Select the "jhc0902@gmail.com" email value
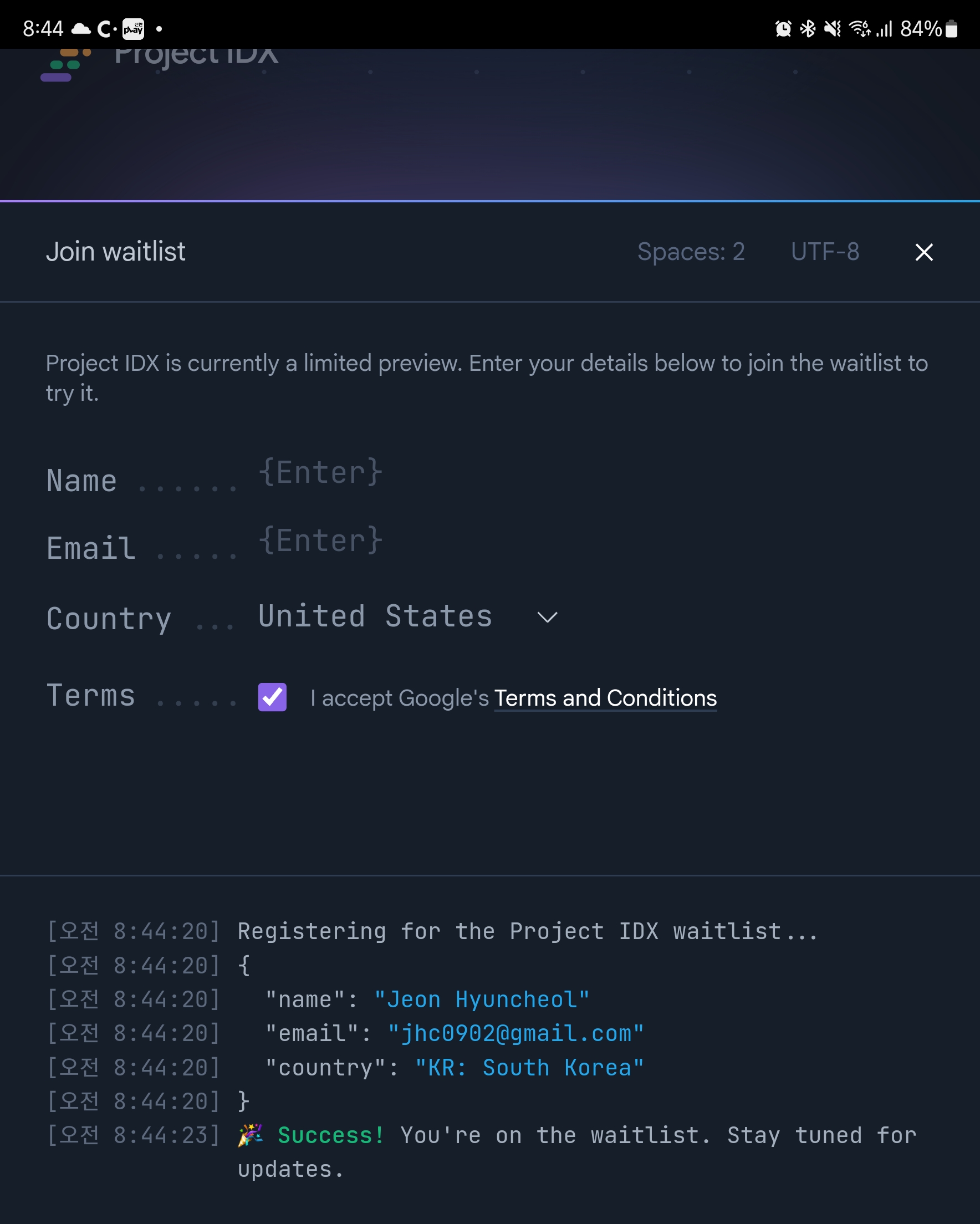 point(515,1034)
